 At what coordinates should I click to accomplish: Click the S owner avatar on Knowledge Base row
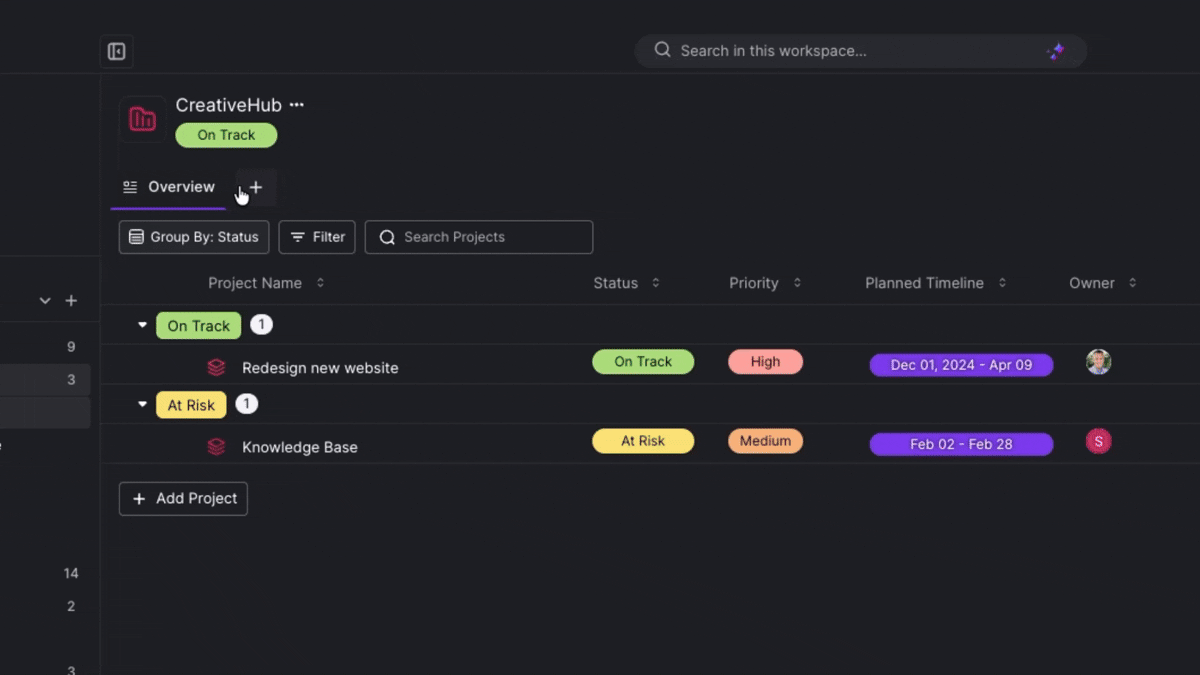pyautogui.click(x=1098, y=441)
